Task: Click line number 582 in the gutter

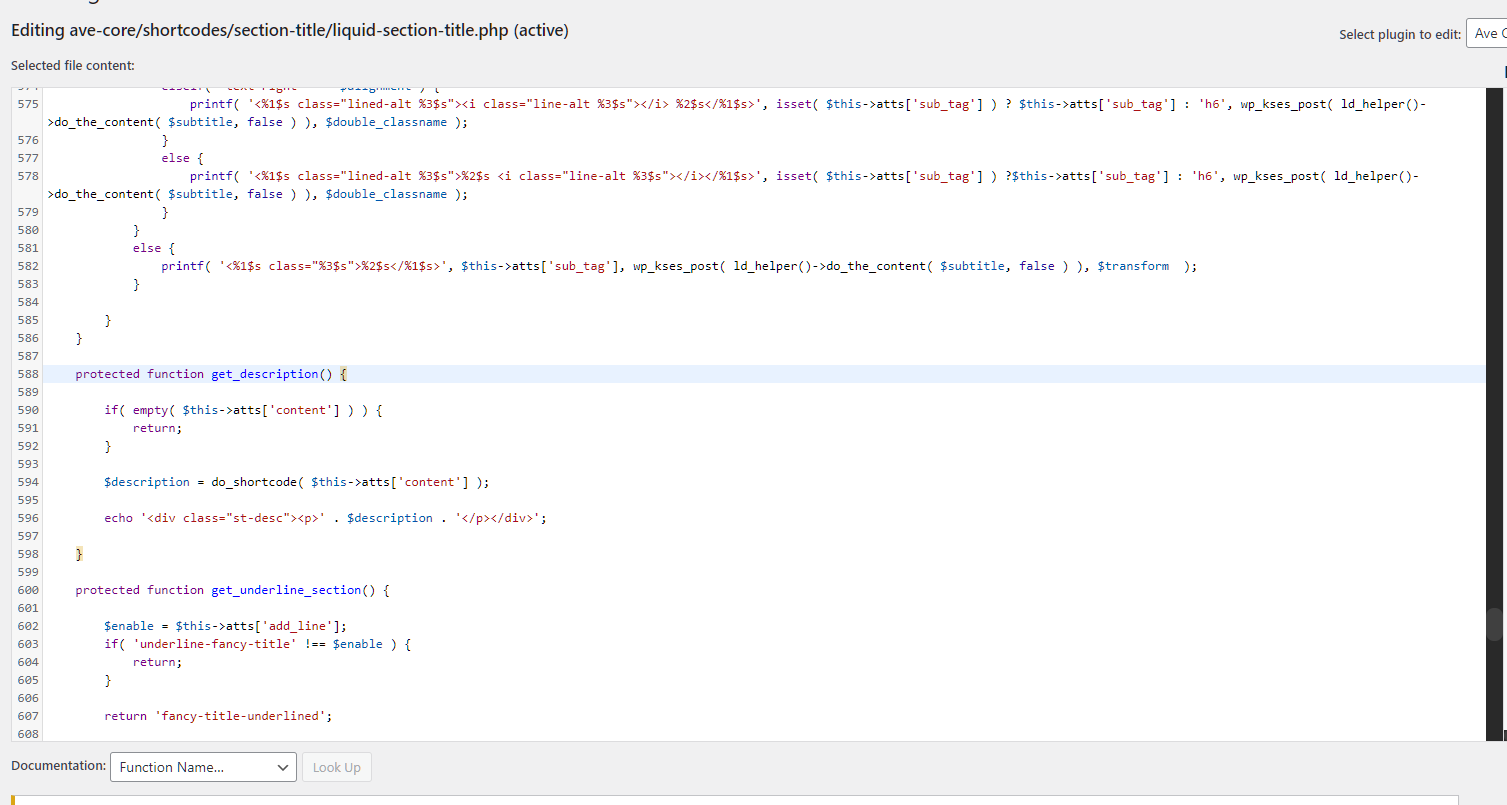Action: point(27,266)
